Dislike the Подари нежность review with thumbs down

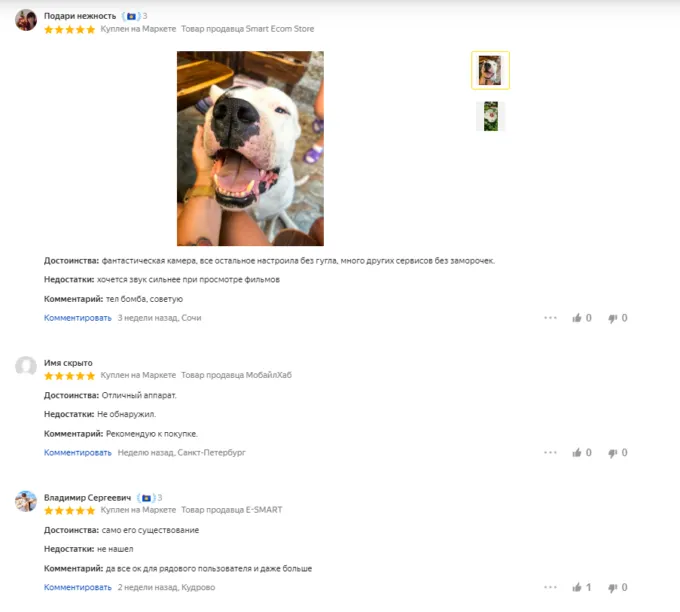[x=612, y=318]
